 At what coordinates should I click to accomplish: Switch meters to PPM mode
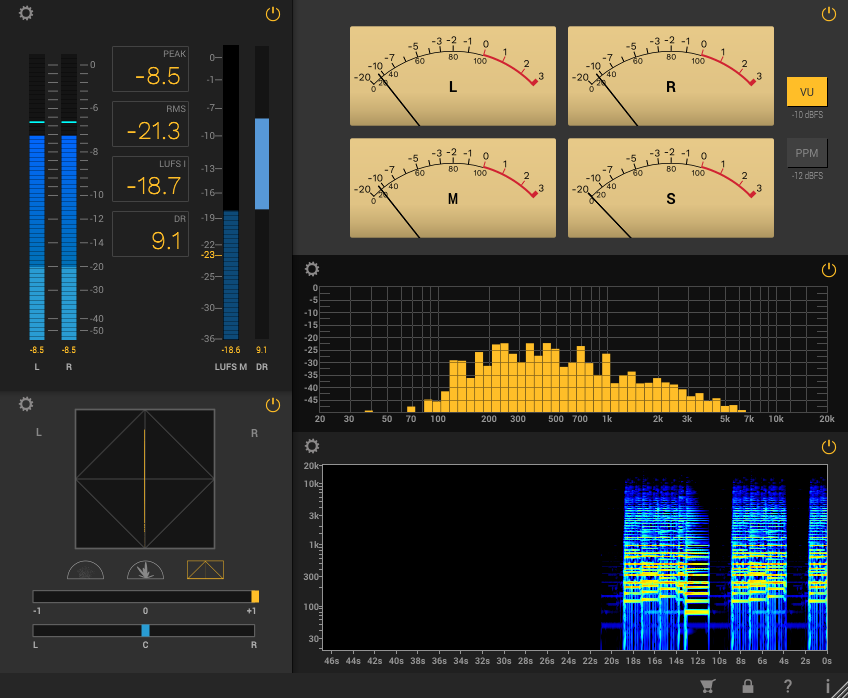pos(807,153)
